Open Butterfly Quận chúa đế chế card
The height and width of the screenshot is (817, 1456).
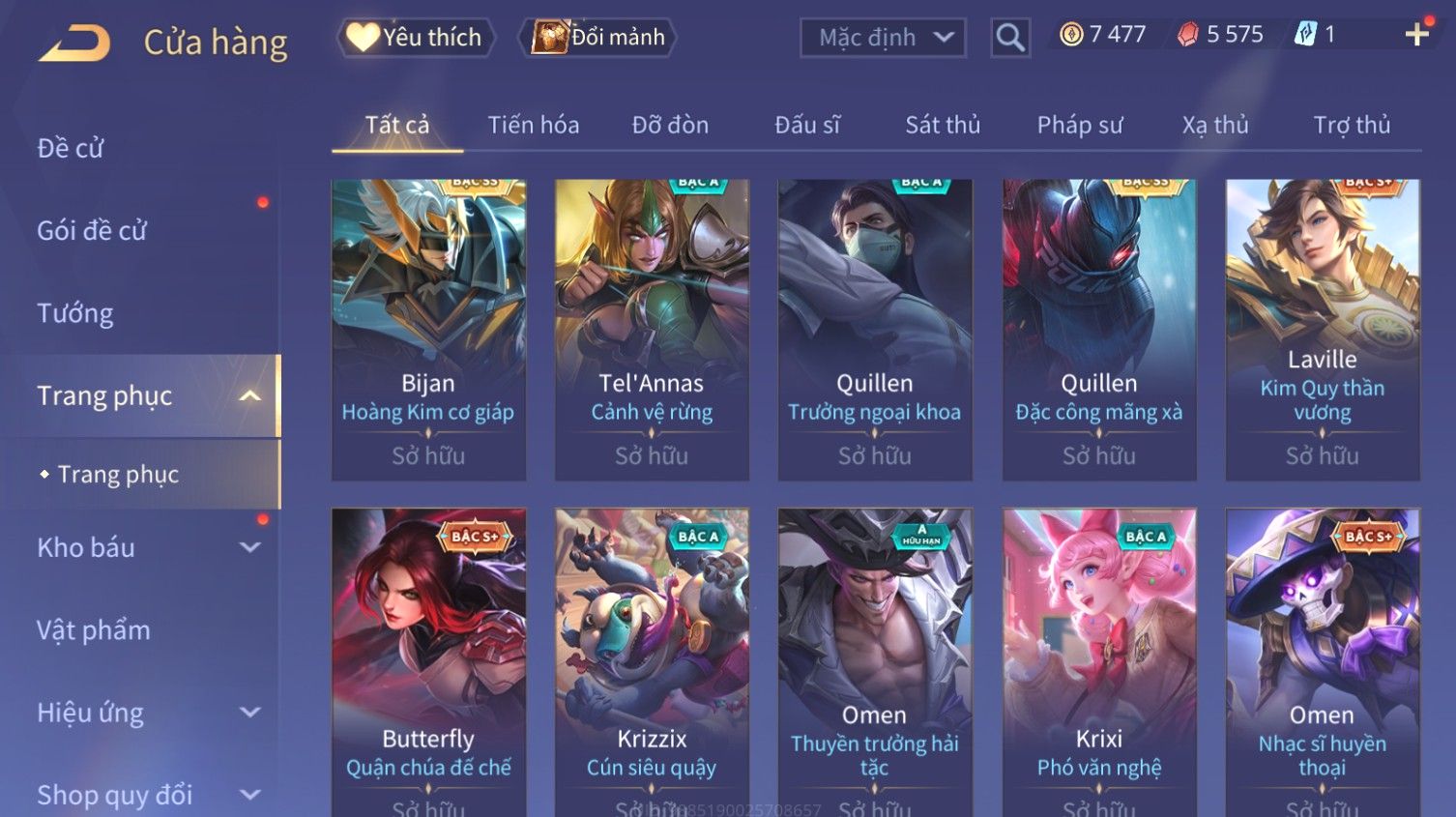[428, 662]
